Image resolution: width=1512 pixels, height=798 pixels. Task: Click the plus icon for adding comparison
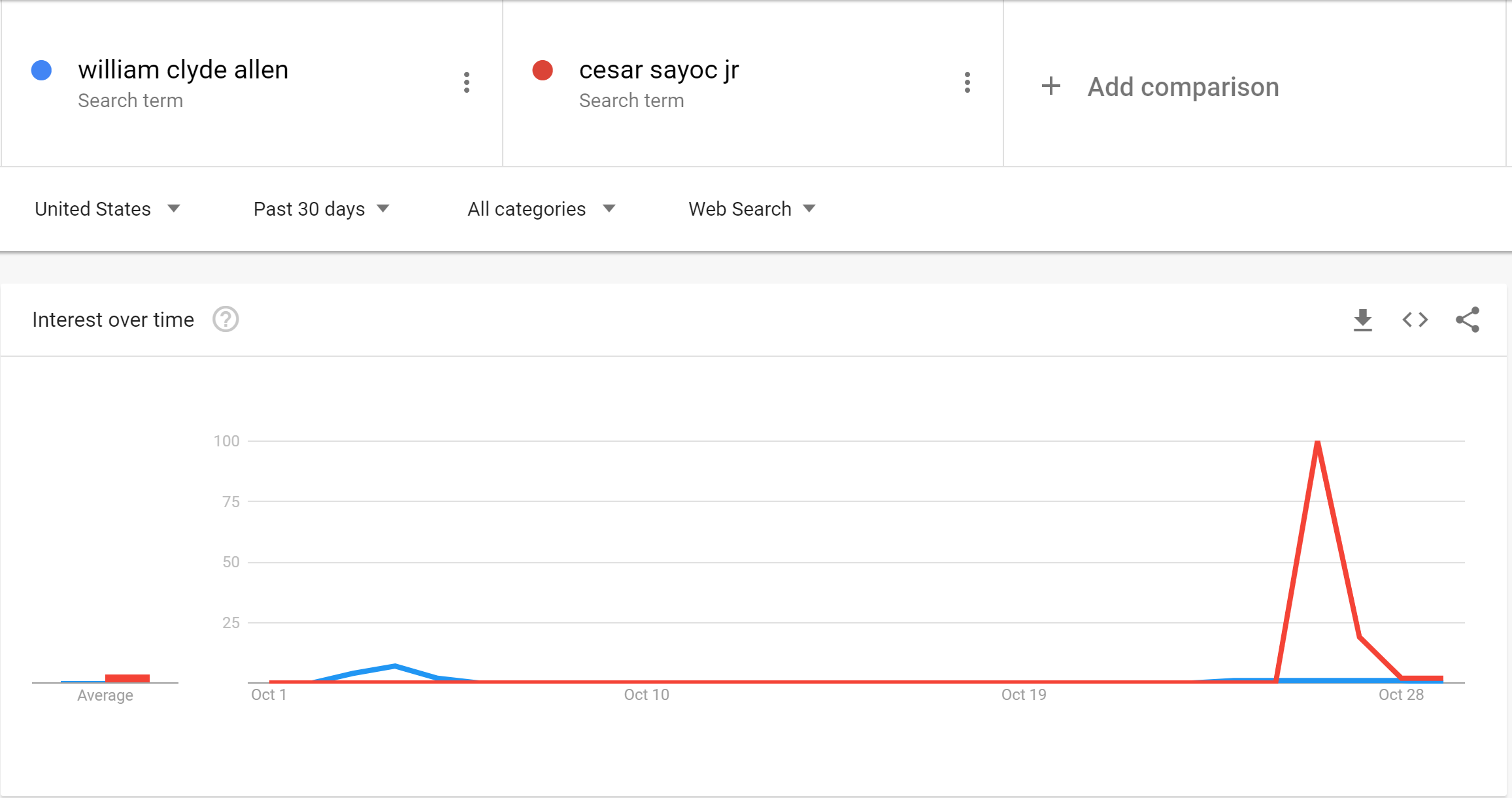(1050, 86)
